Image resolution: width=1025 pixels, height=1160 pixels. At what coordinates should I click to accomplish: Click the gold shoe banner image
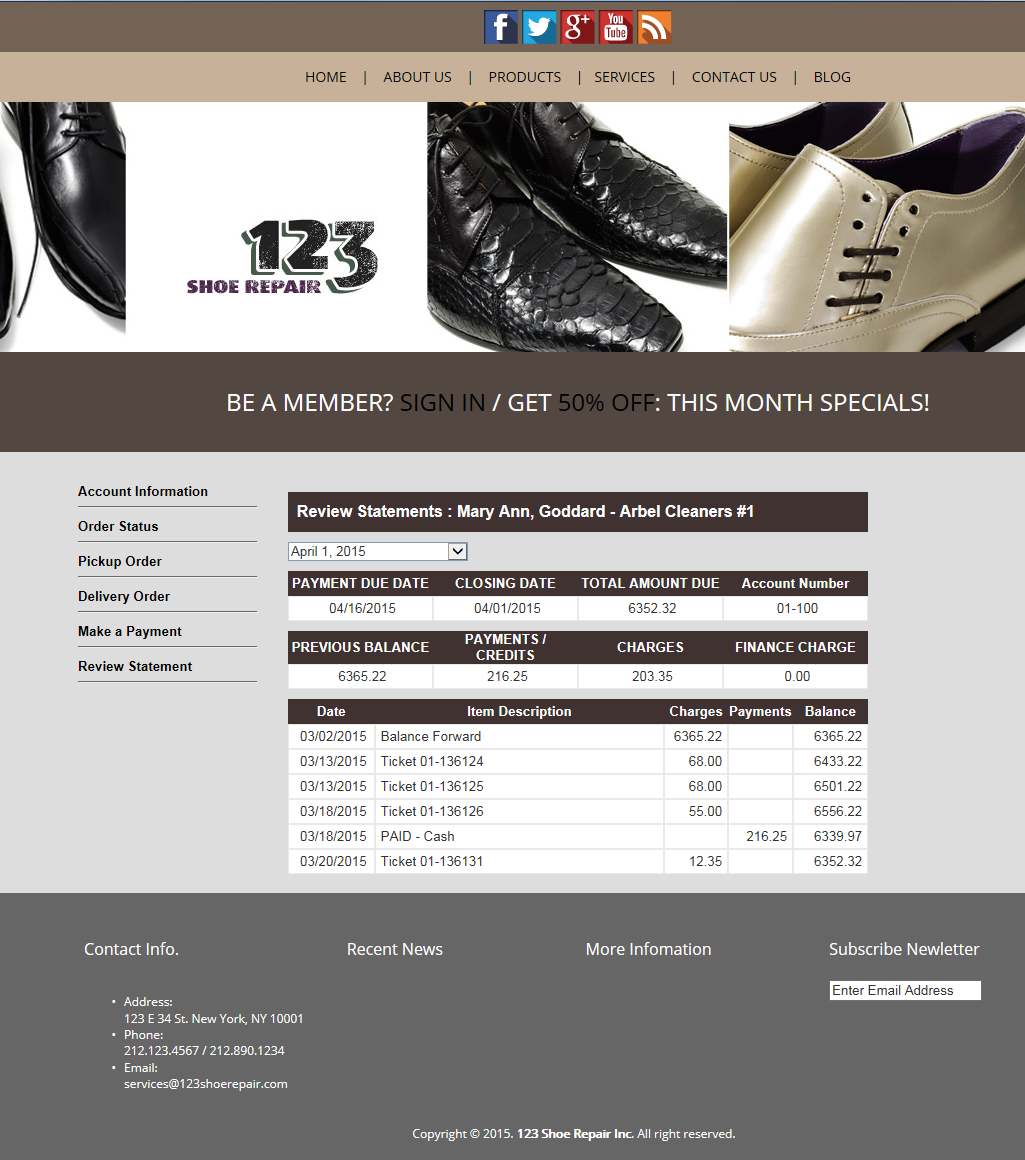(876, 227)
